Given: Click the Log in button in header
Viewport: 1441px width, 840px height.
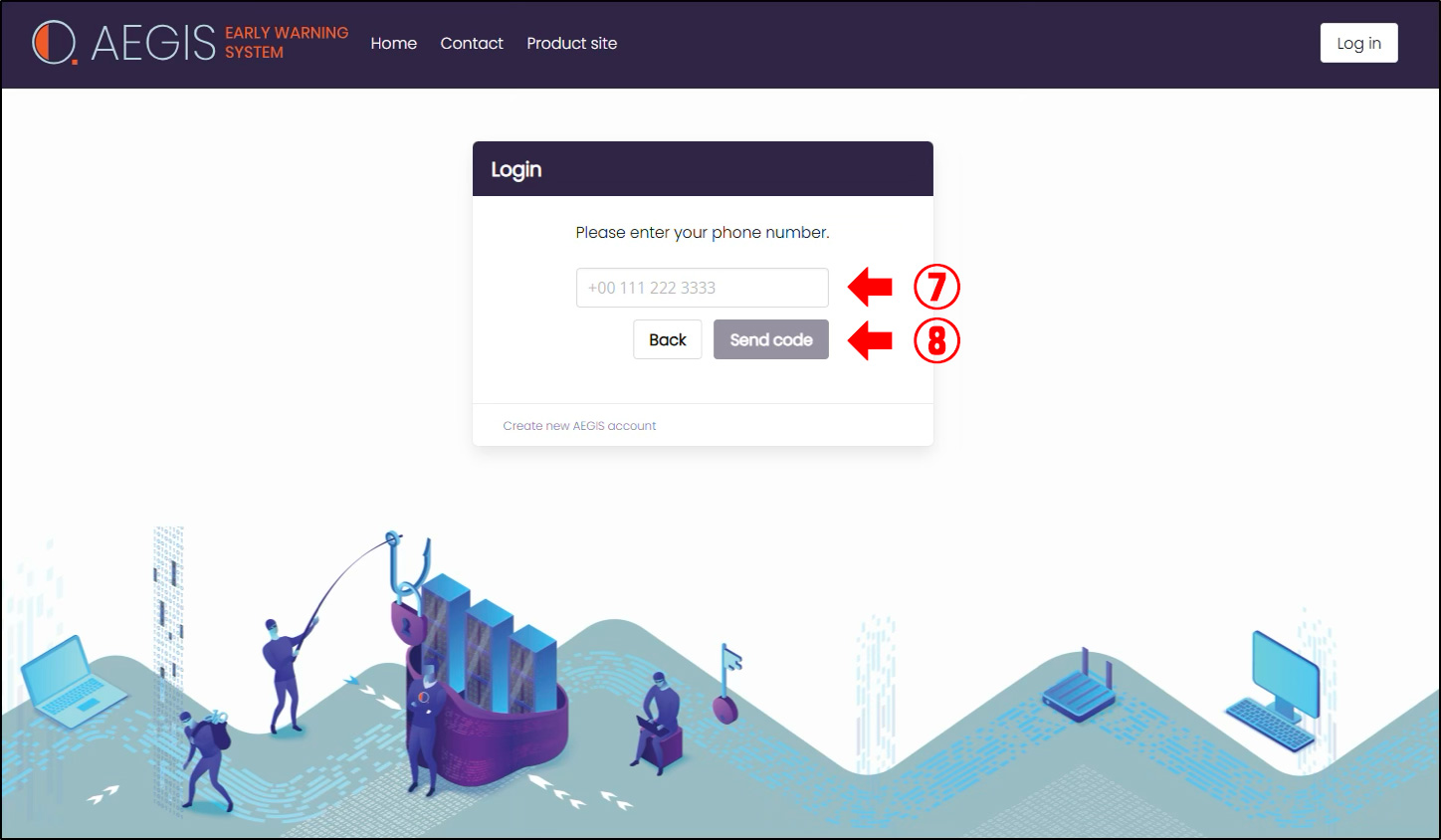Looking at the screenshot, I should 1358,43.
